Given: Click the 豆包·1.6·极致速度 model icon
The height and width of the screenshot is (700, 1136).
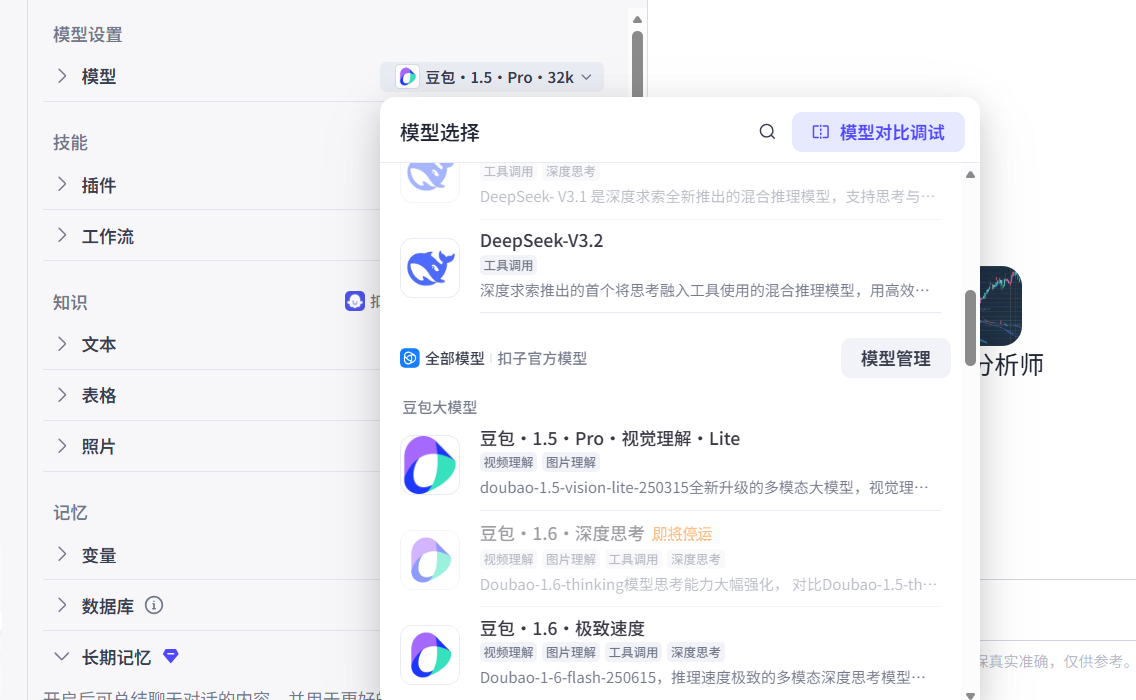Looking at the screenshot, I should tap(430, 655).
